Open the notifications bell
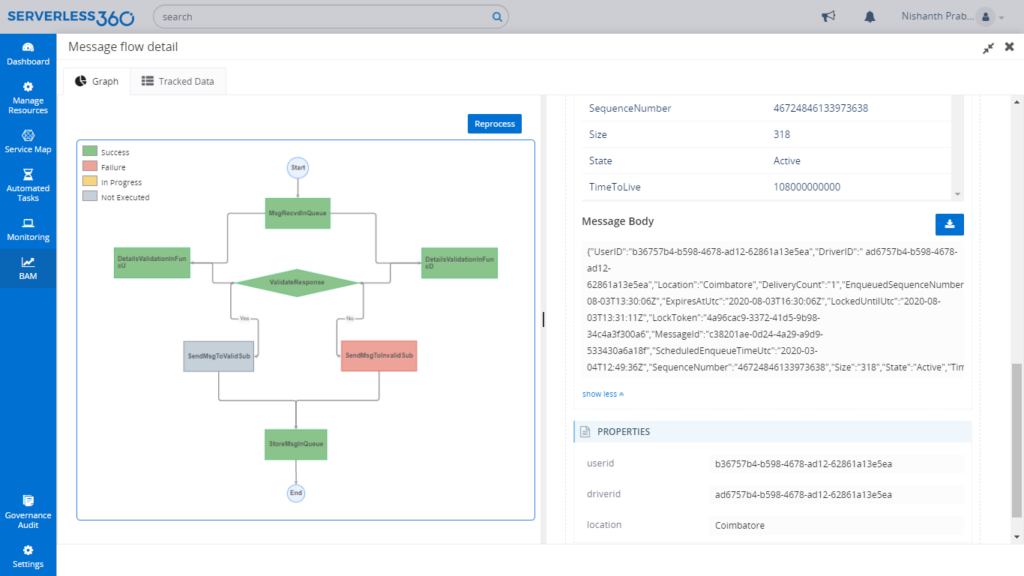Viewport: 1024px width, 576px height. pyautogui.click(x=869, y=16)
